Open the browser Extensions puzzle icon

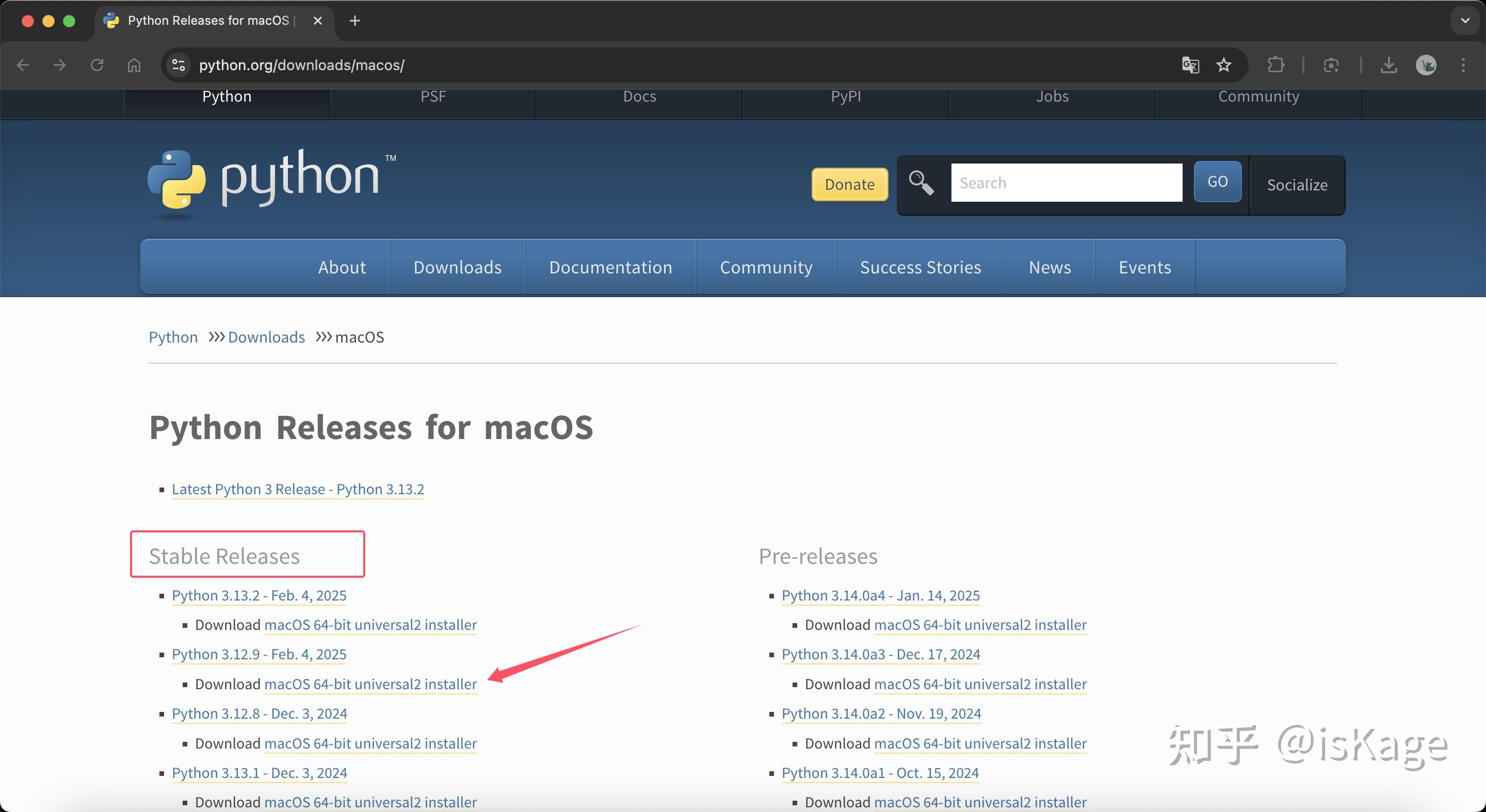click(x=1276, y=64)
